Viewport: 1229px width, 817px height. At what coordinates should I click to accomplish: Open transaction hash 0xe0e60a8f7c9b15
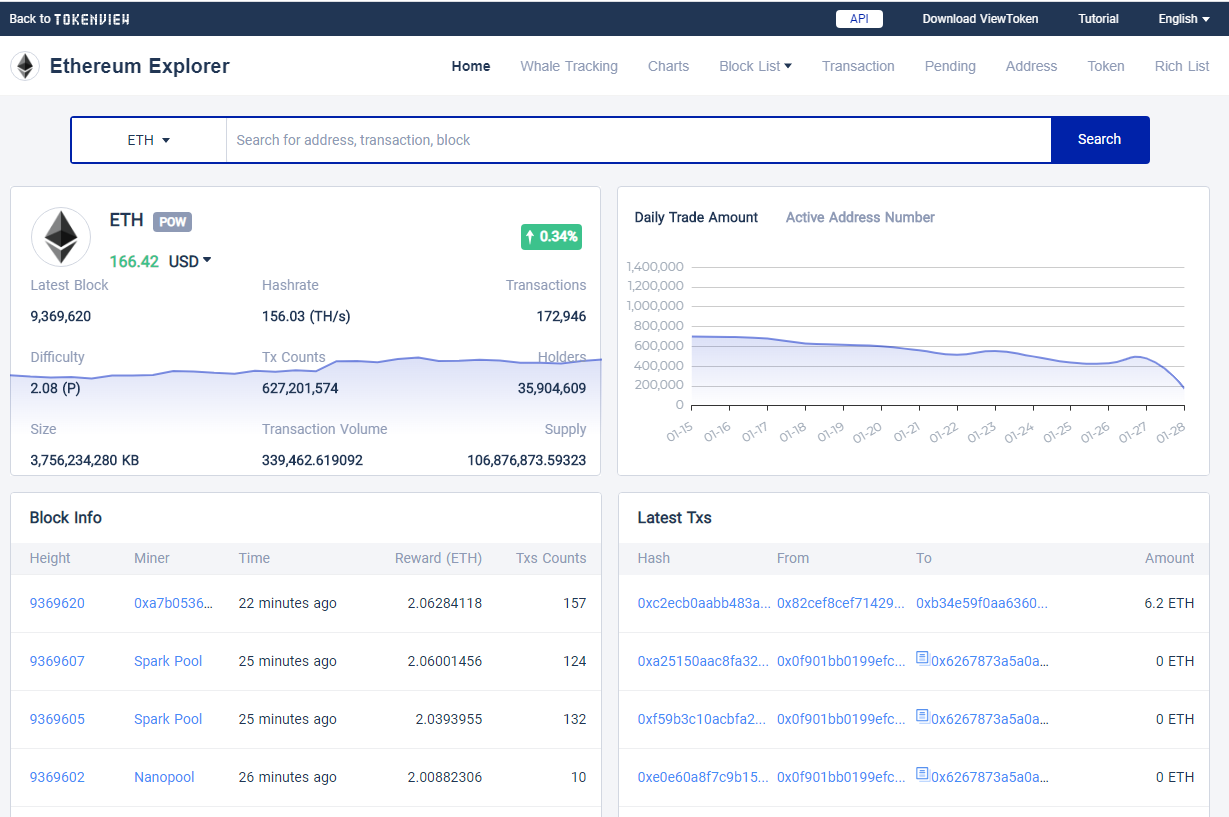point(704,777)
